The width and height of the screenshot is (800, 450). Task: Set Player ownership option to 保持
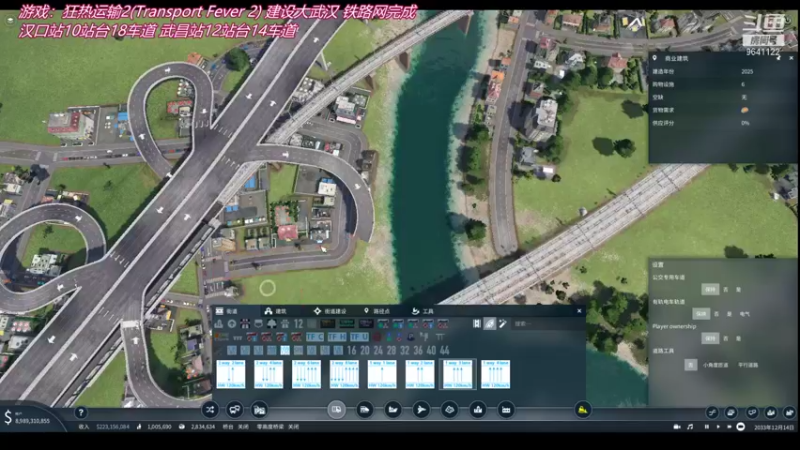(x=710, y=338)
